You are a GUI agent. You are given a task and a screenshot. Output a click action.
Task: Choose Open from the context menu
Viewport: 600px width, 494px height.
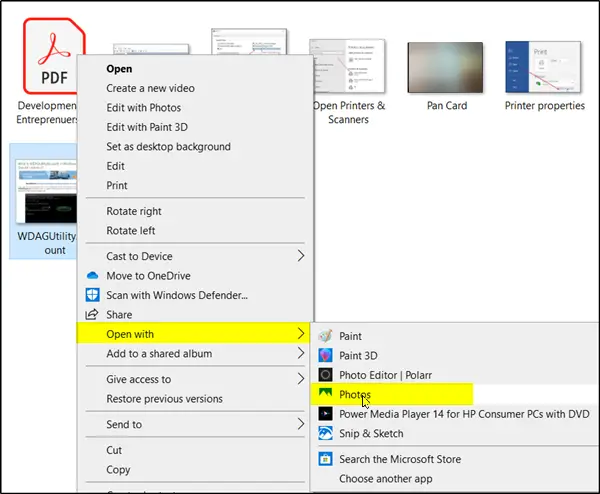[195, 69]
